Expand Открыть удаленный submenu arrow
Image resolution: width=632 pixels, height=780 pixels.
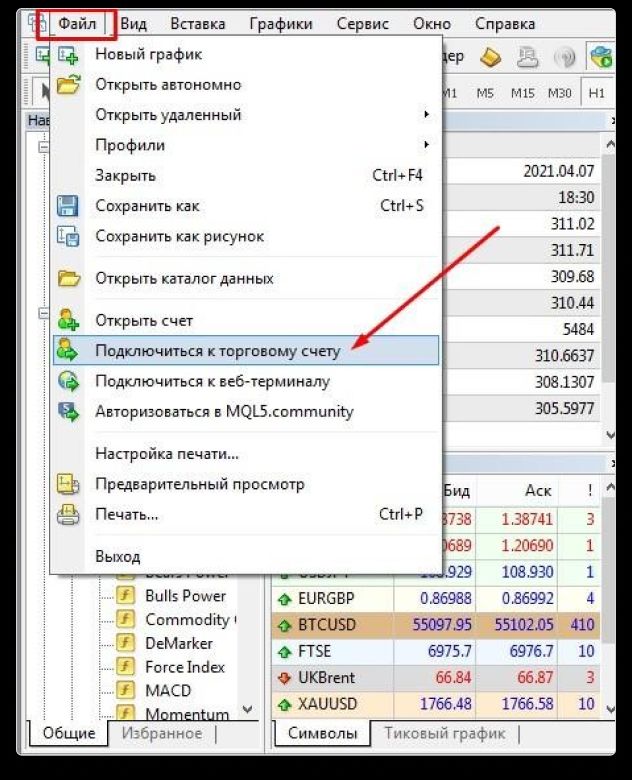(426, 114)
